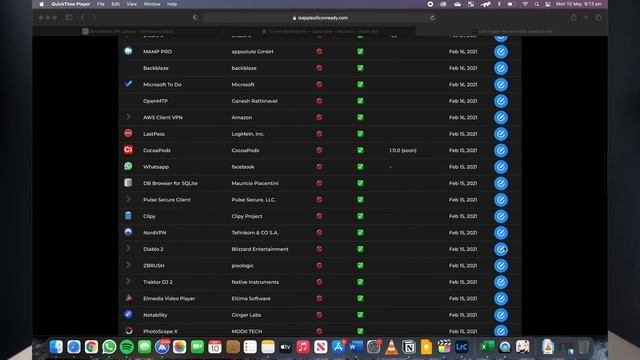Reload the page in the Safari address bar
Screen dimensions: 640x360
tap(432, 18)
